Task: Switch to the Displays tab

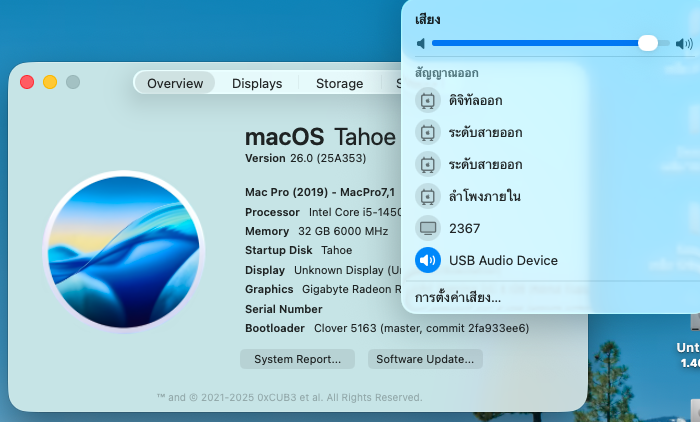Action: click(x=257, y=84)
